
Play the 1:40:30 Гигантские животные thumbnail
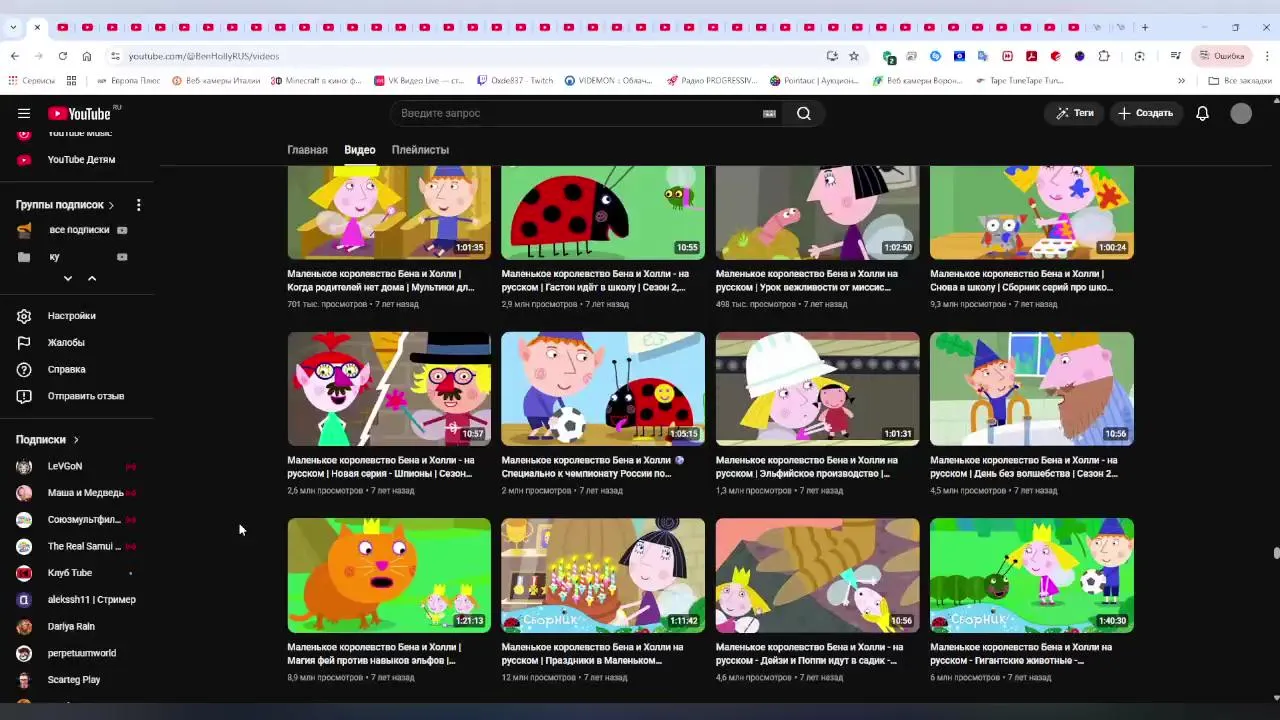click(1032, 575)
